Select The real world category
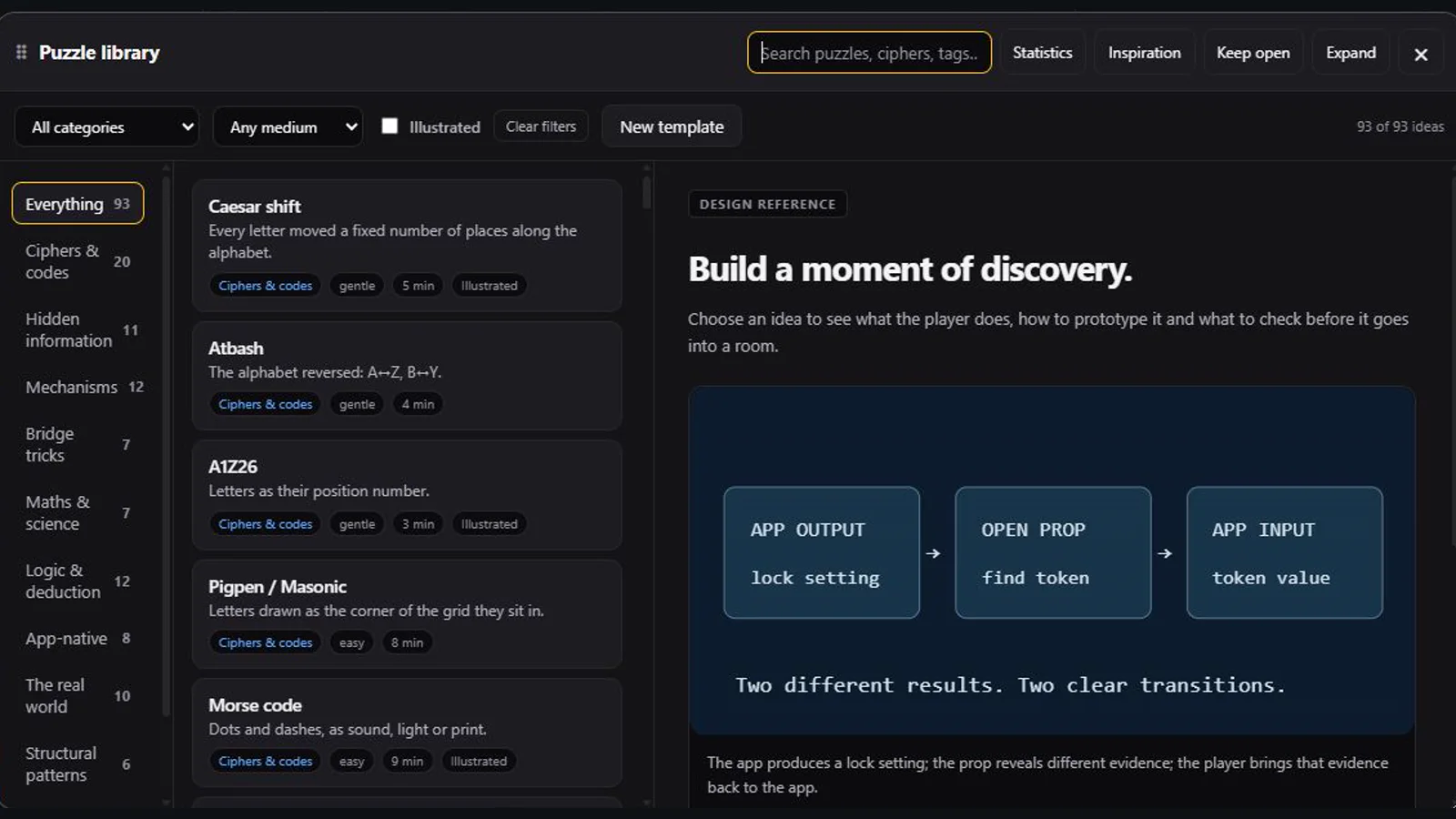The height and width of the screenshot is (819, 1456). 77,695
